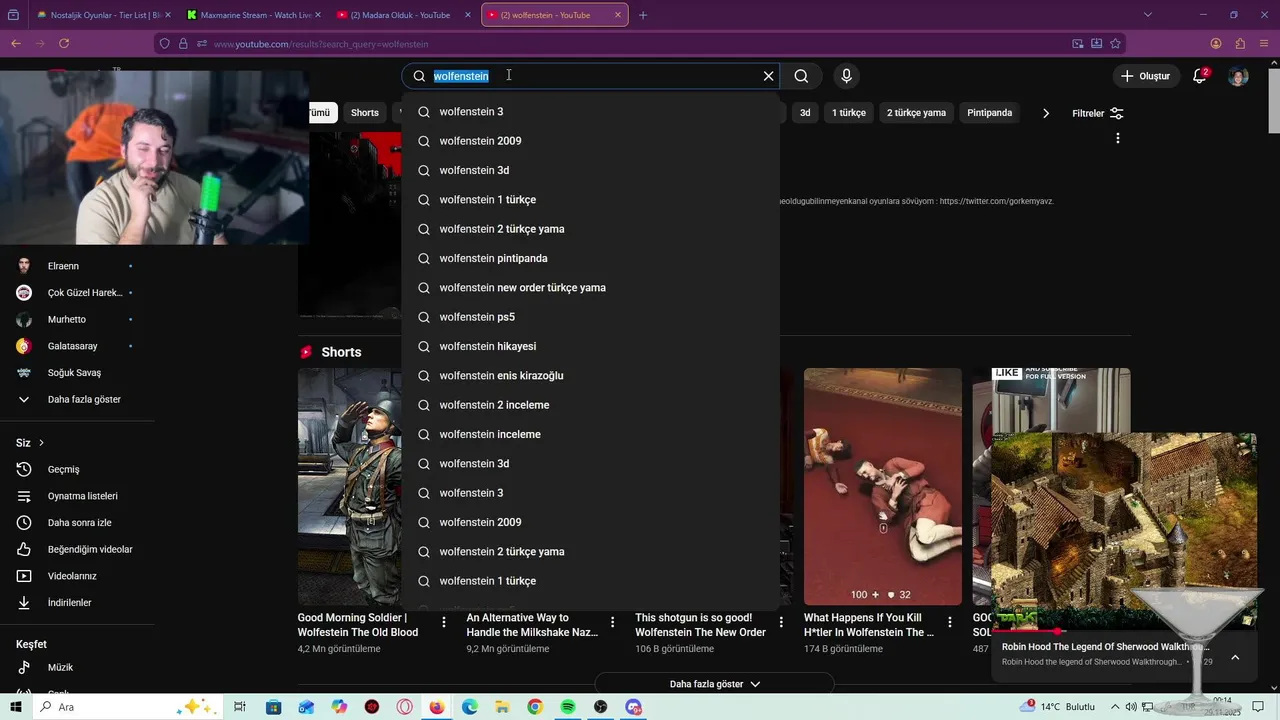Open the Robin Hood mini player video
The height and width of the screenshot is (720, 1280).
(1123, 533)
